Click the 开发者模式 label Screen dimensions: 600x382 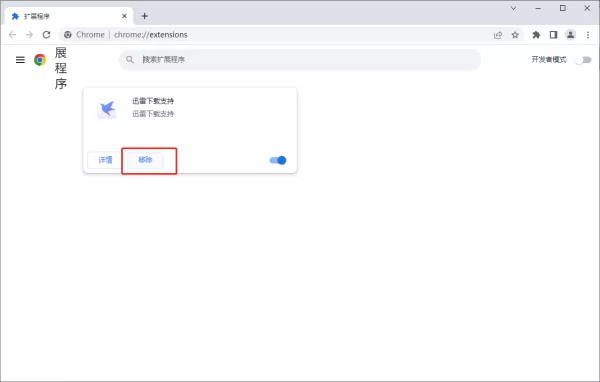[549, 60]
